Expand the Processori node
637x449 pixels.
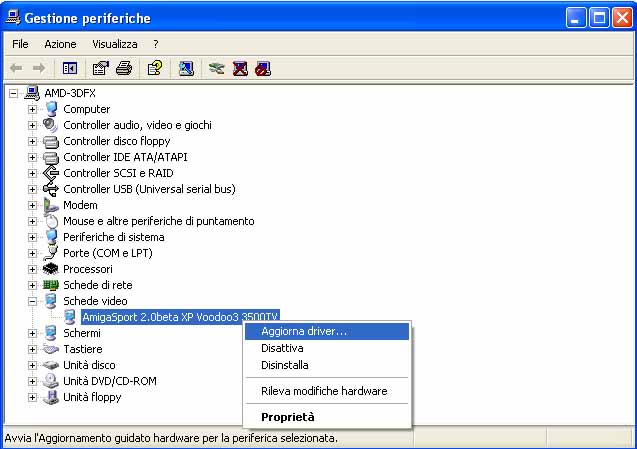click(32, 269)
